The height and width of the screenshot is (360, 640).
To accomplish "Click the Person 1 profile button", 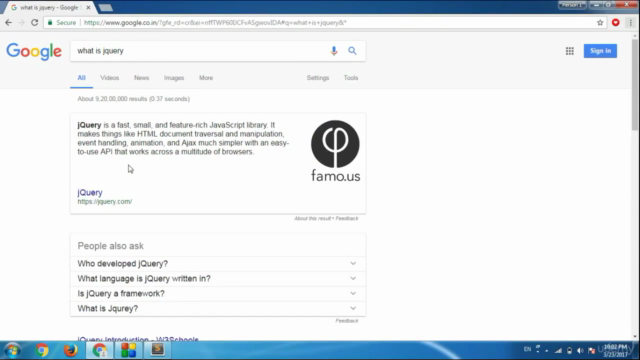I will (572, 5).
